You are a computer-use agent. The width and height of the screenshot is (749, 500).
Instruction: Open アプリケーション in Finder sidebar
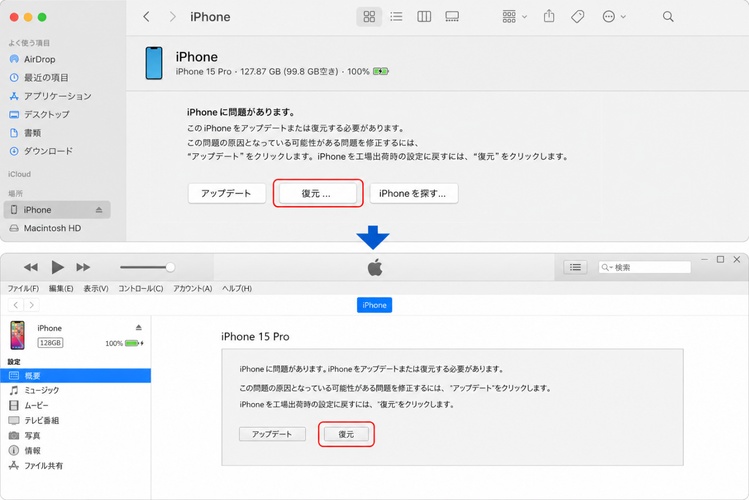coord(51,96)
